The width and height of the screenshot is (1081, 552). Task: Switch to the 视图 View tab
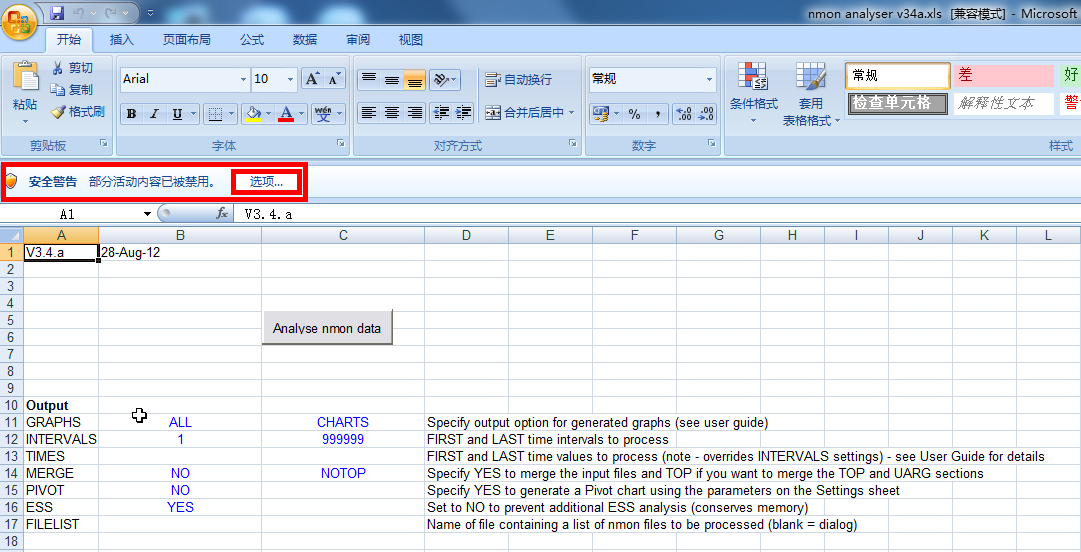point(410,40)
